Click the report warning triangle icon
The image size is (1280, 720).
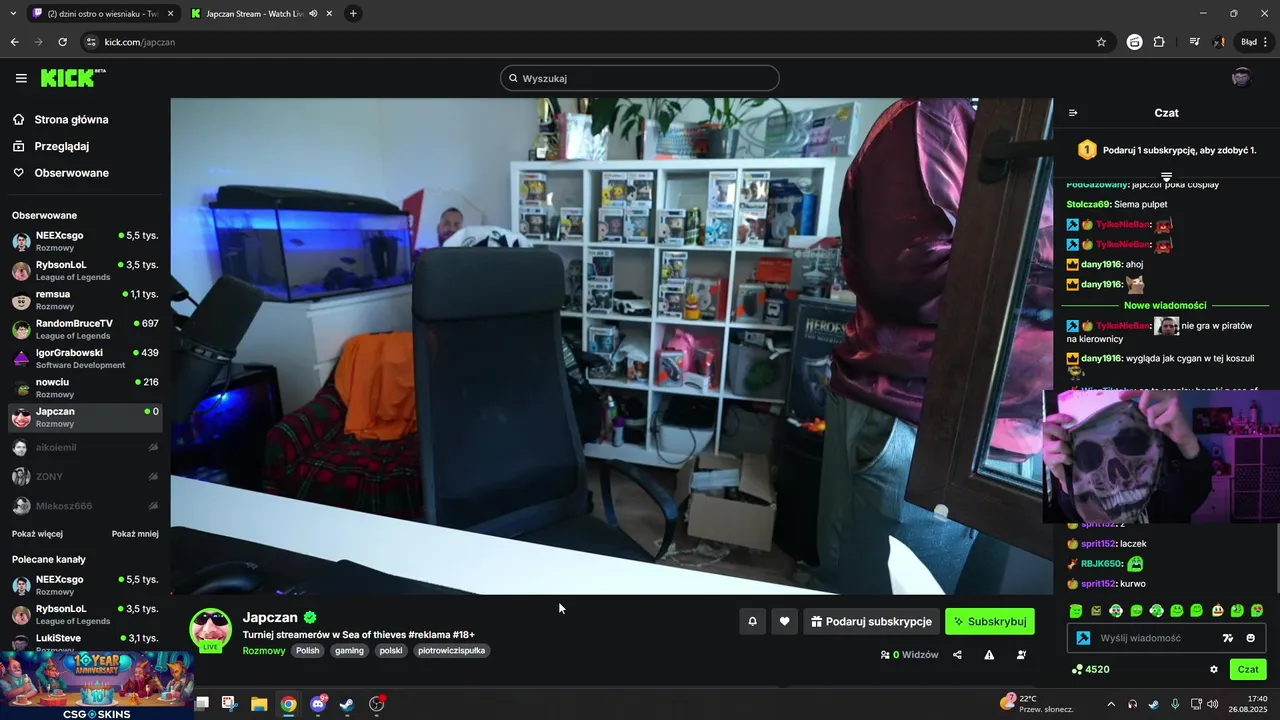989,655
